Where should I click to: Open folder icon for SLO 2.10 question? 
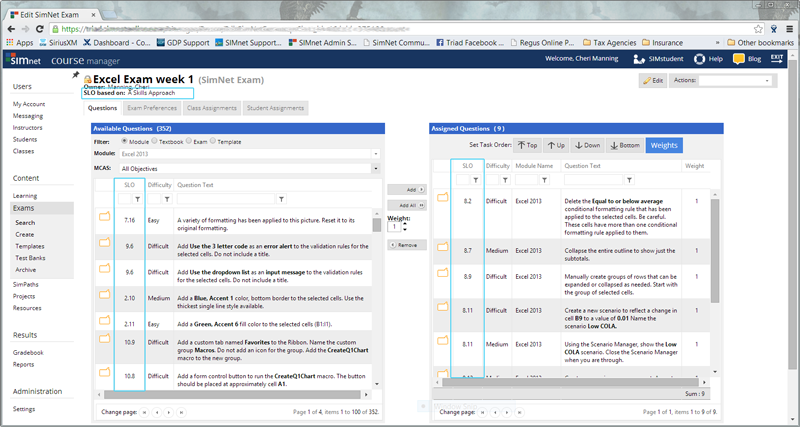(x=105, y=294)
